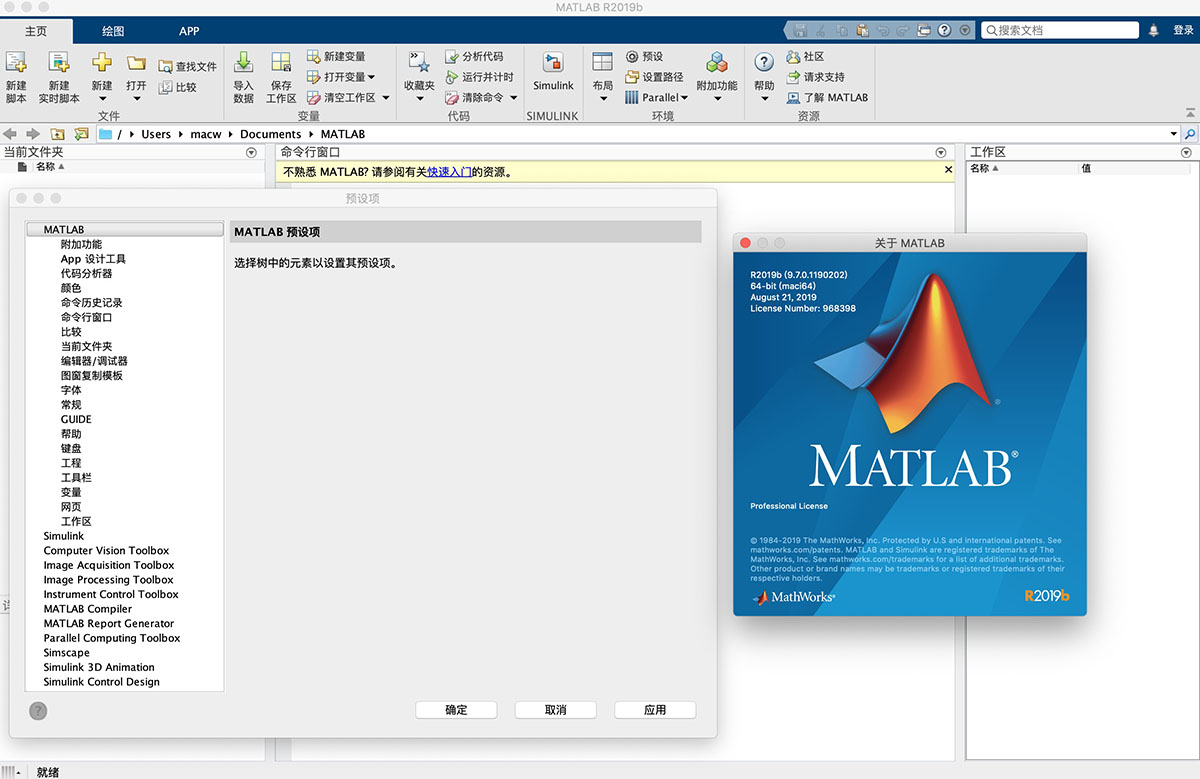The height and width of the screenshot is (779, 1200).
Task: Click the 社区 (Community) icon
Action: [793, 57]
